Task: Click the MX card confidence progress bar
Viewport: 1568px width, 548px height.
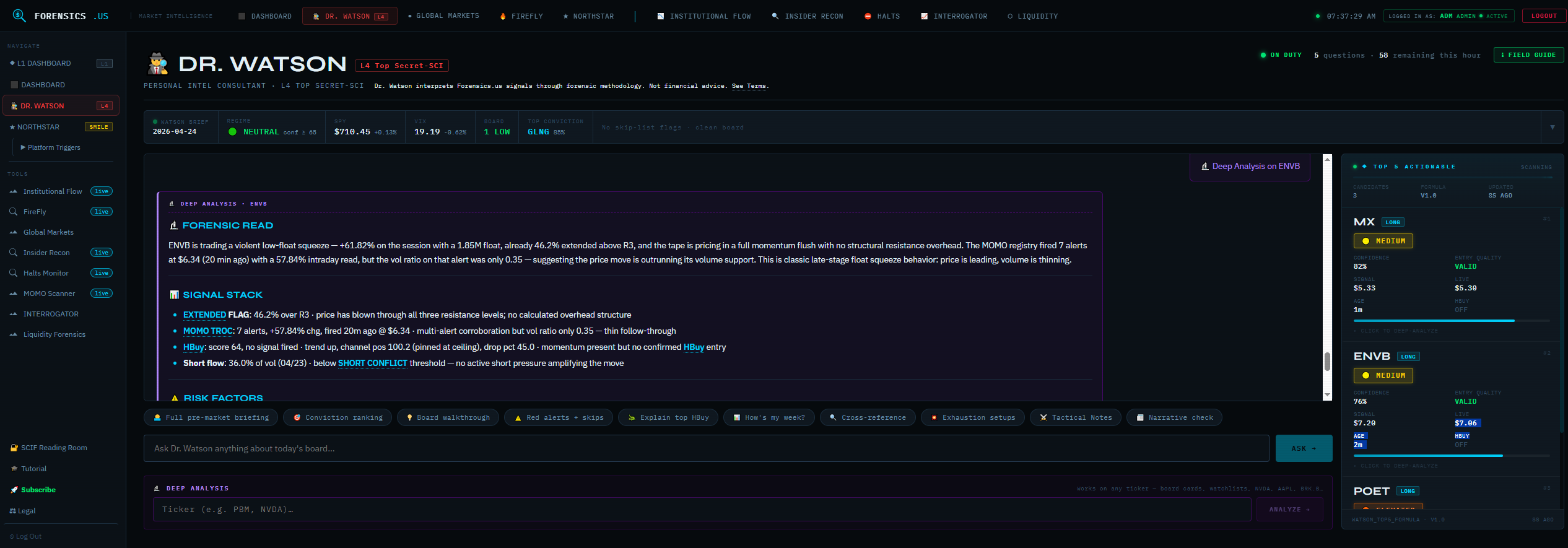Action: (1451, 321)
